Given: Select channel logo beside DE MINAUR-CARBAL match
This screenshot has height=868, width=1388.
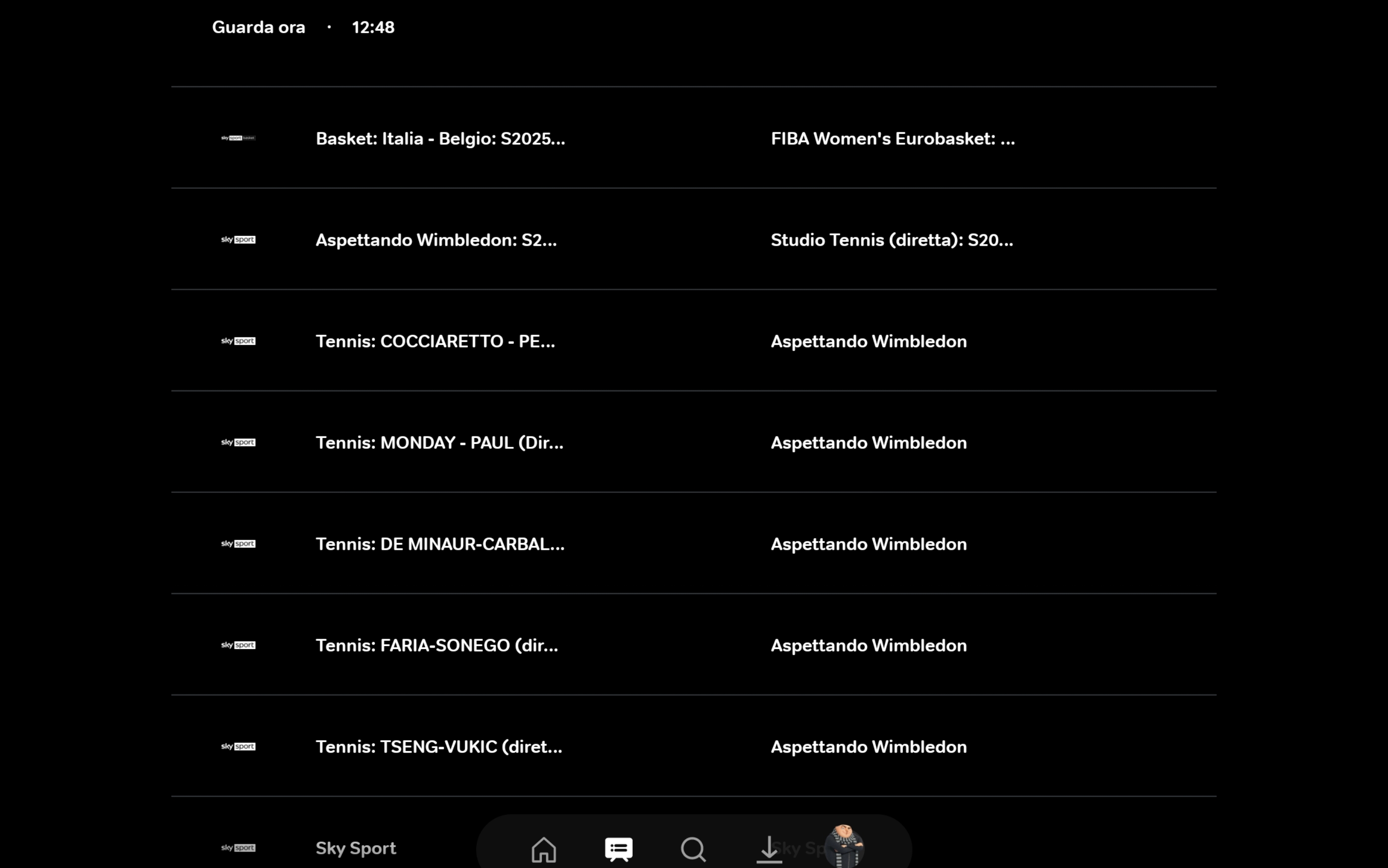Looking at the screenshot, I should pos(238,543).
